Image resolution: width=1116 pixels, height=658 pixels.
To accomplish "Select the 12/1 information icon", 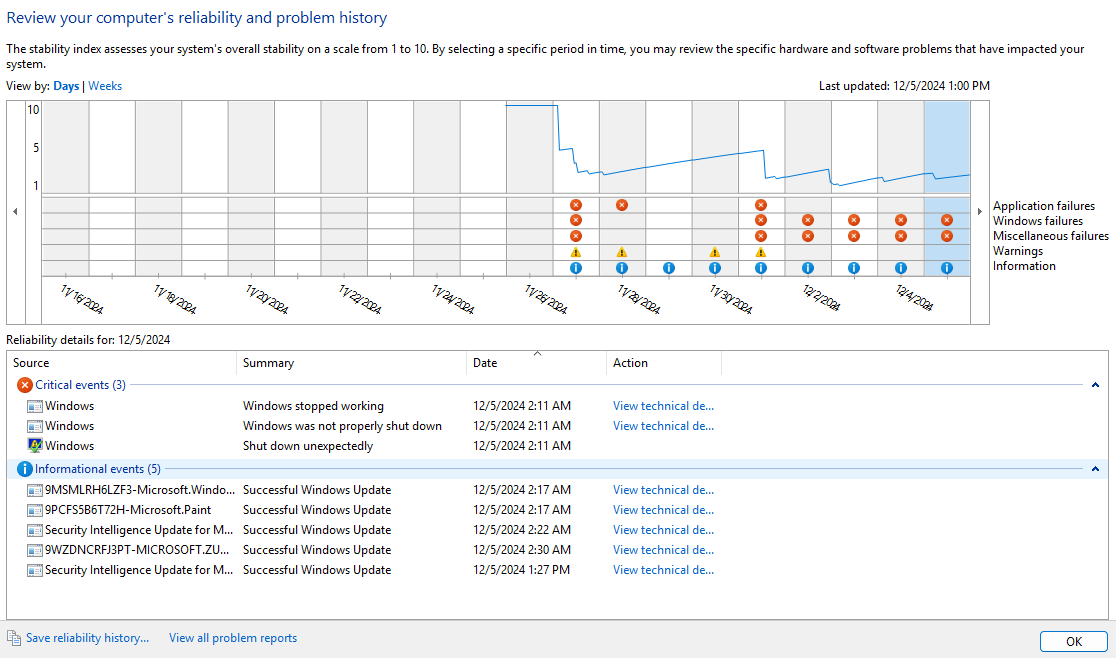I will [x=761, y=268].
